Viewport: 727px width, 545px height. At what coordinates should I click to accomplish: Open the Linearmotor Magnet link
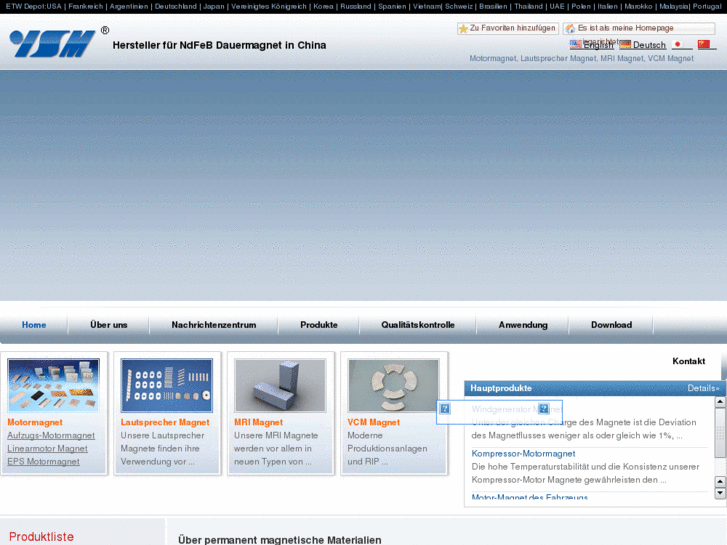(x=47, y=449)
